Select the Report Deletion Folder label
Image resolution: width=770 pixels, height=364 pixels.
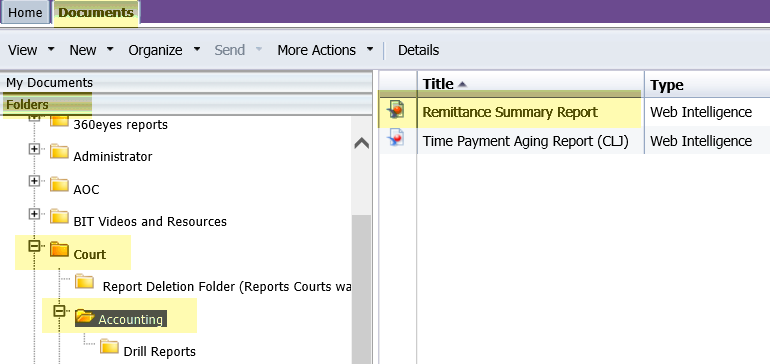(x=226, y=286)
